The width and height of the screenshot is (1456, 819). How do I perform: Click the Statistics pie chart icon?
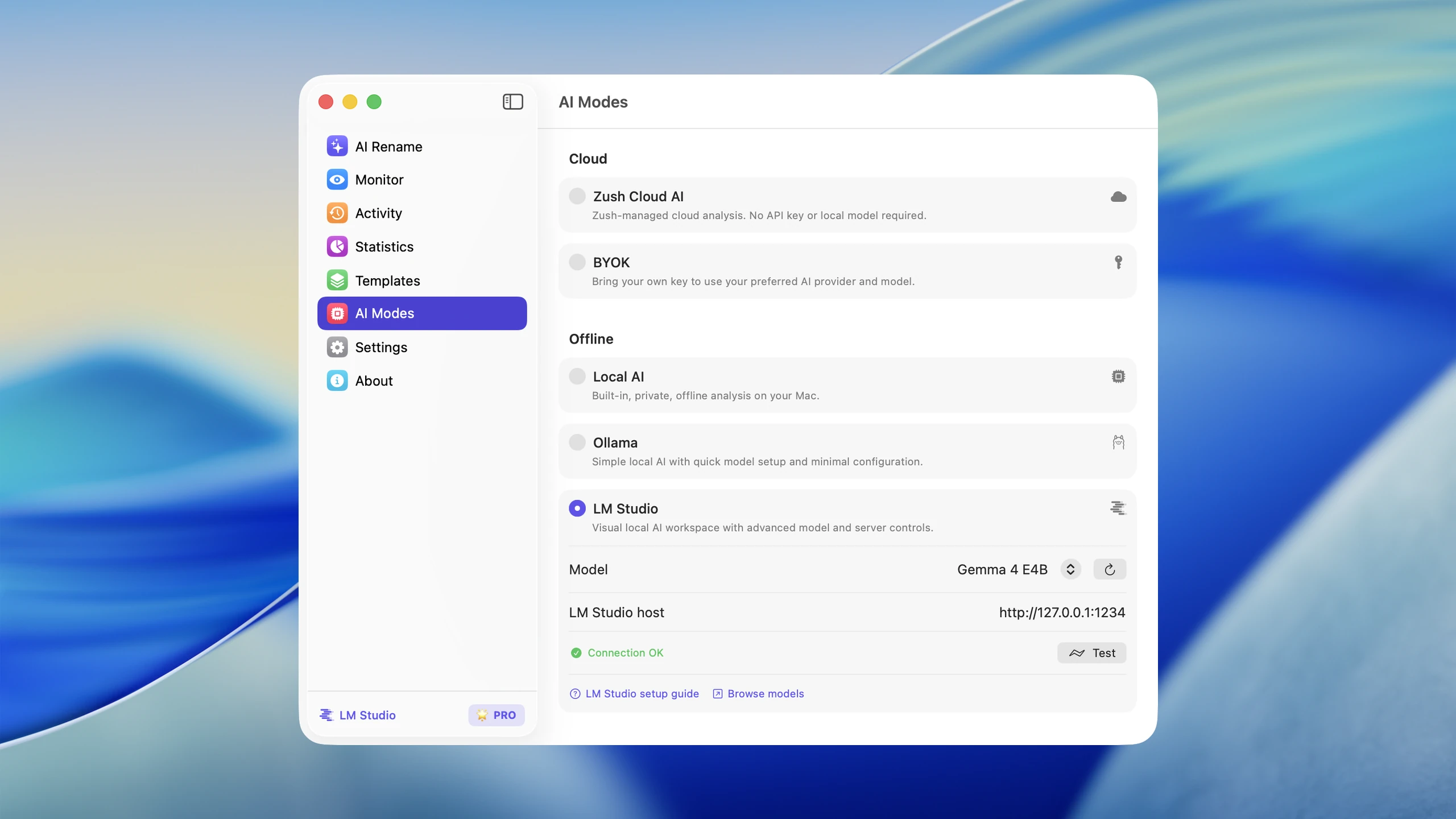point(337,247)
